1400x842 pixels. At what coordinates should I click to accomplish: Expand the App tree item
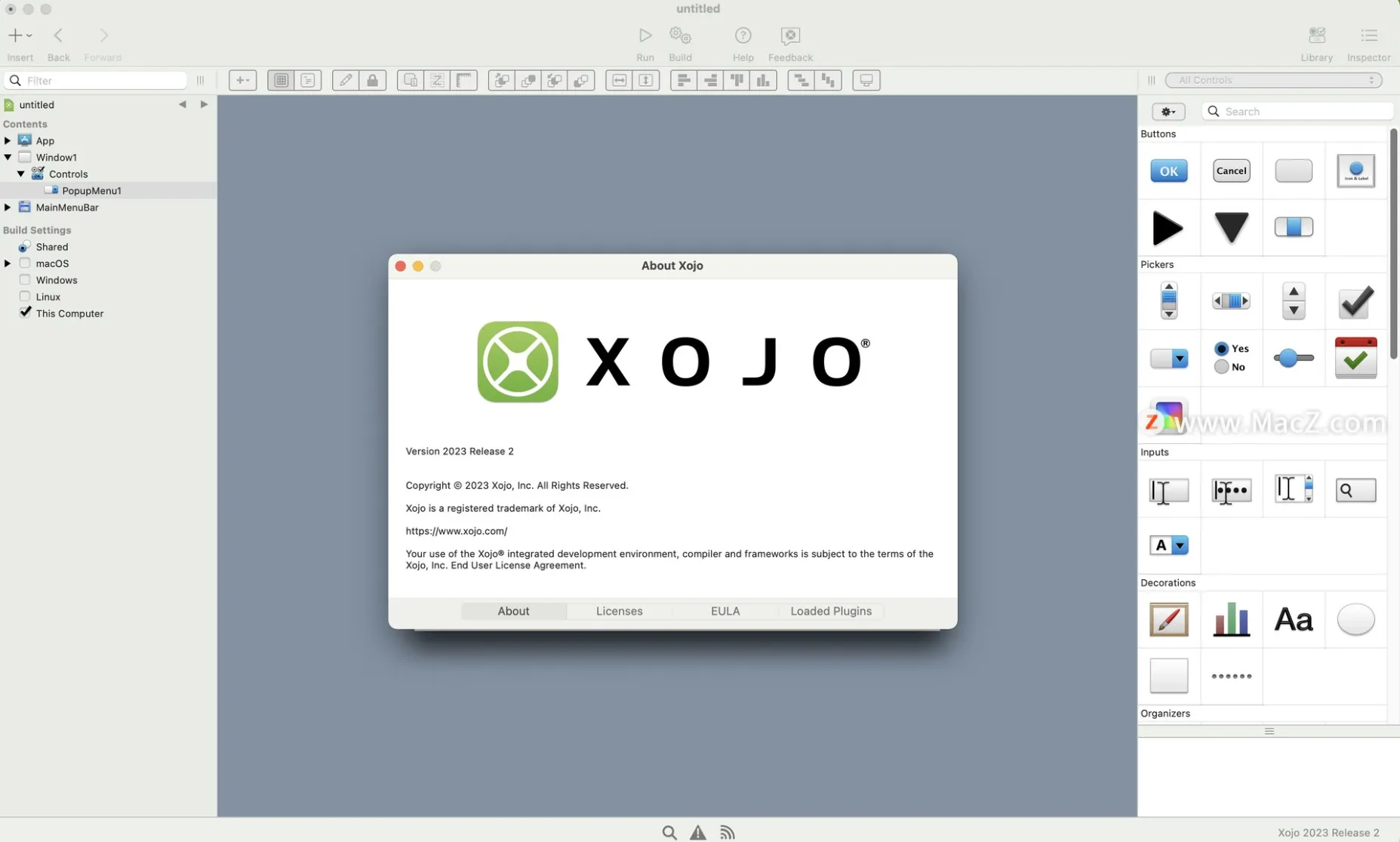click(x=8, y=140)
